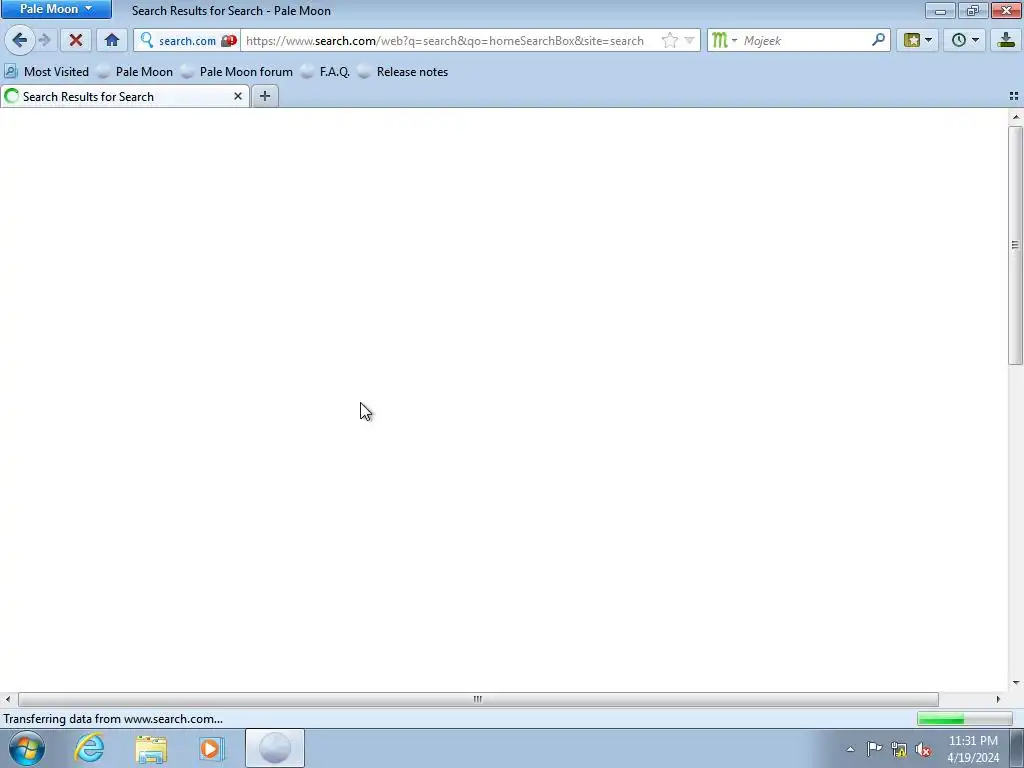This screenshot has height=768, width=1024.
Task: Click the horizontal scrollbar left arrow
Action: 7,699
